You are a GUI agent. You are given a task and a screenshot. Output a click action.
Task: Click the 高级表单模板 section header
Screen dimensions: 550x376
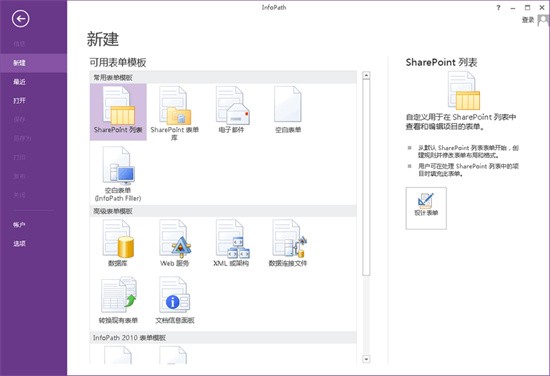223,211
